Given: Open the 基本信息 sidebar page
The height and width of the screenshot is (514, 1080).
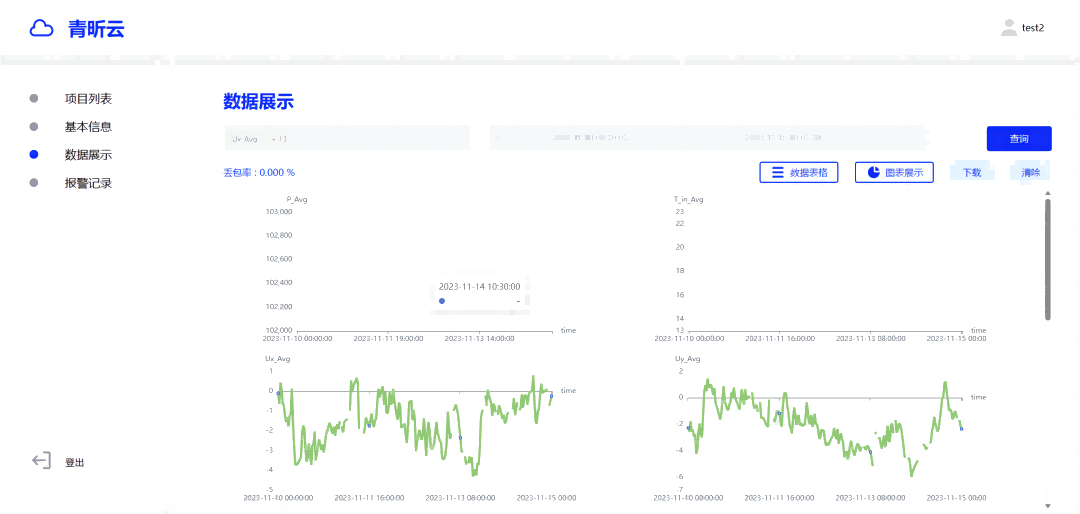Looking at the screenshot, I should coord(88,127).
